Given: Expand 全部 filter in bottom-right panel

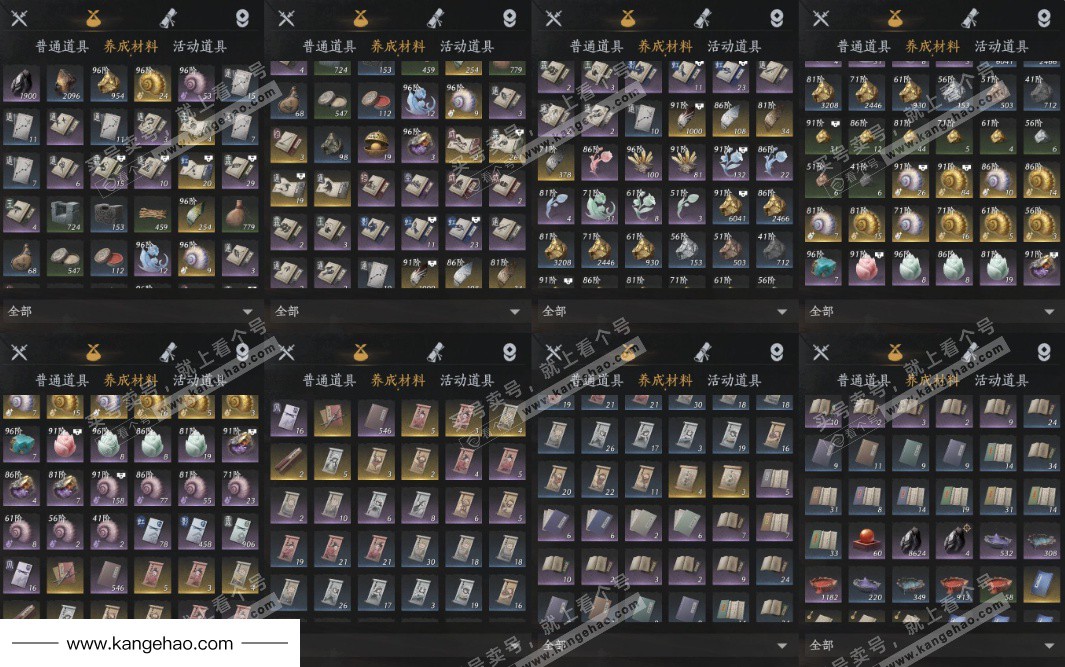Looking at the screenshot, I should tap(932, 645).
